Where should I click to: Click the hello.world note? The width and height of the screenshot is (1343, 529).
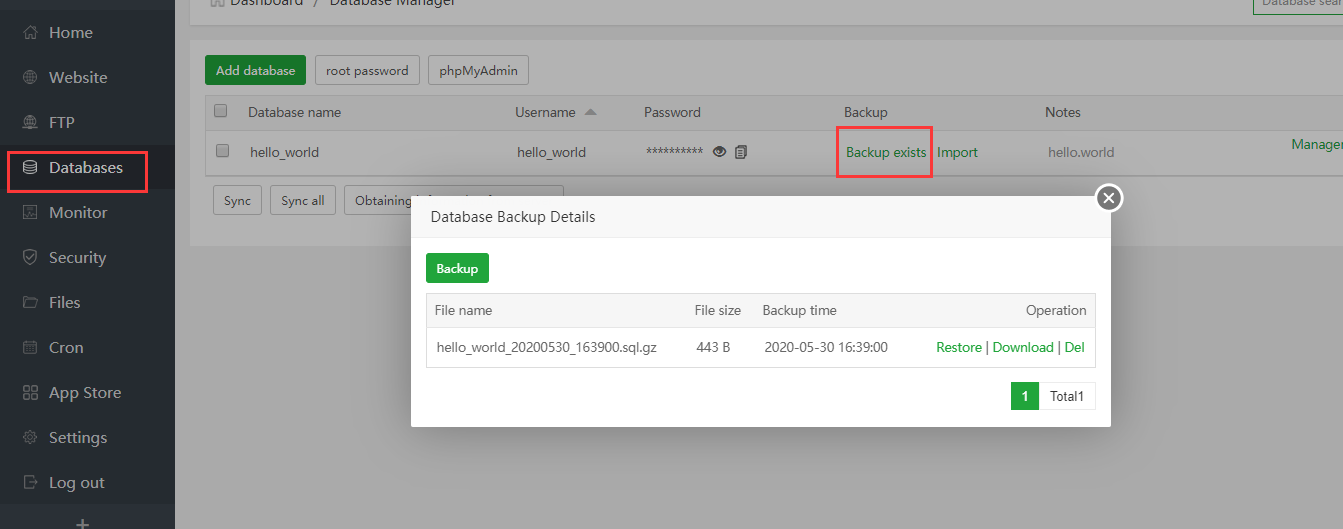tap(1081, 152)
